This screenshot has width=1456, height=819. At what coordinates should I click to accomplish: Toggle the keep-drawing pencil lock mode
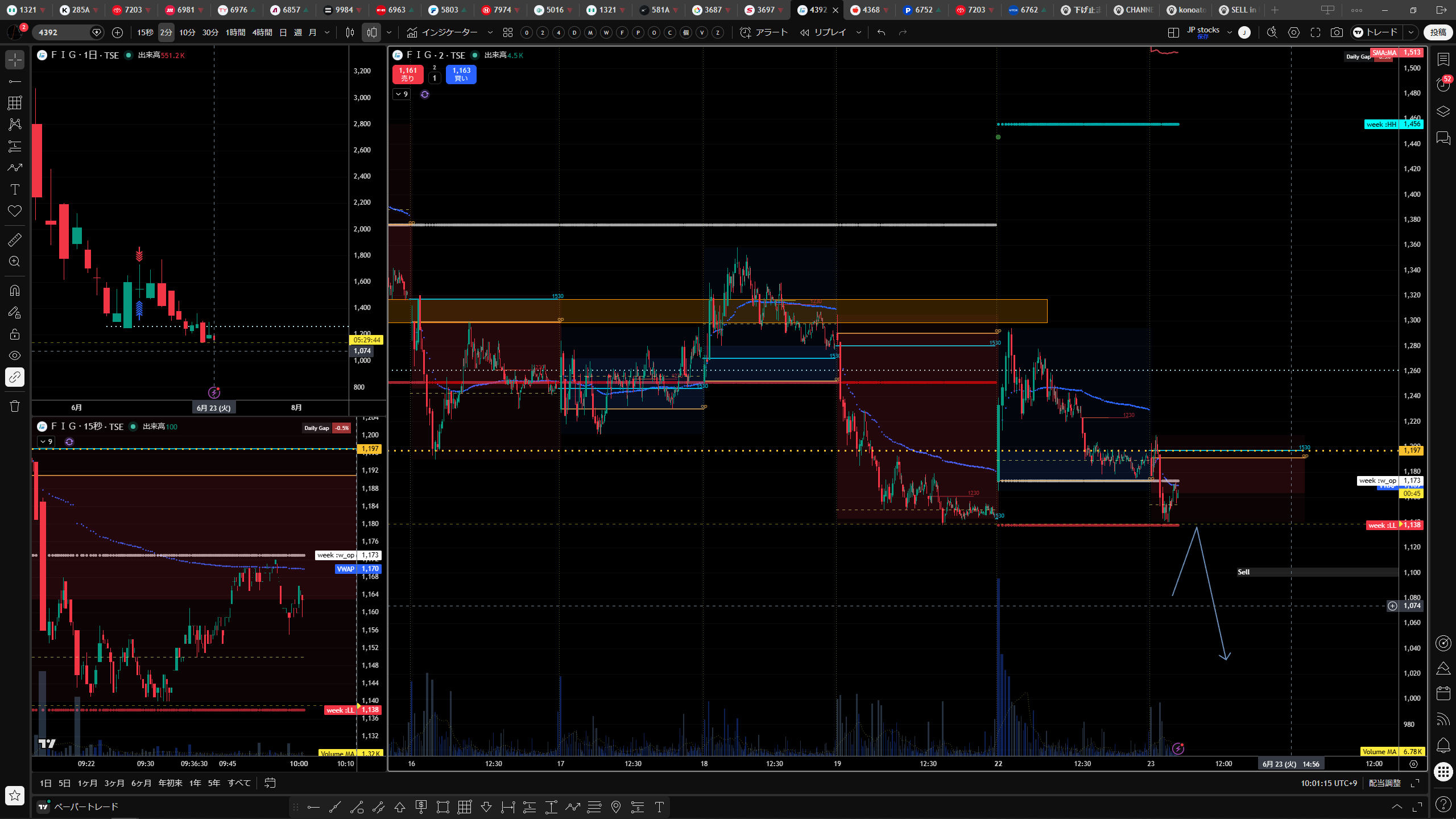[x=15, y=312]
